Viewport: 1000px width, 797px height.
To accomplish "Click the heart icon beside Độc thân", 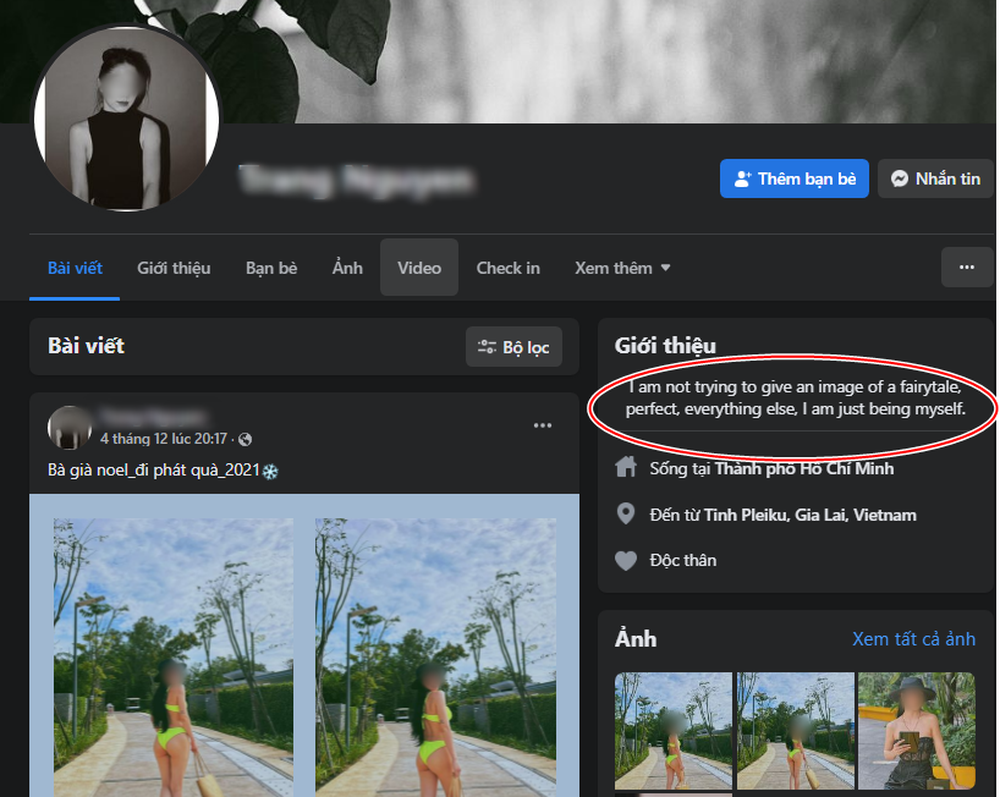I will pyautogui.click(x=626, y=561).
